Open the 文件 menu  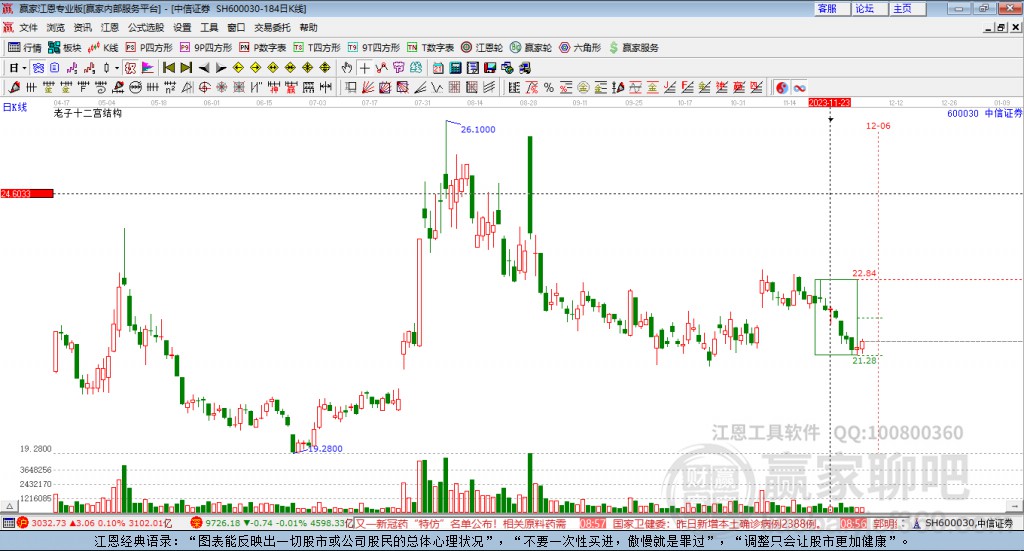point(28,27)
